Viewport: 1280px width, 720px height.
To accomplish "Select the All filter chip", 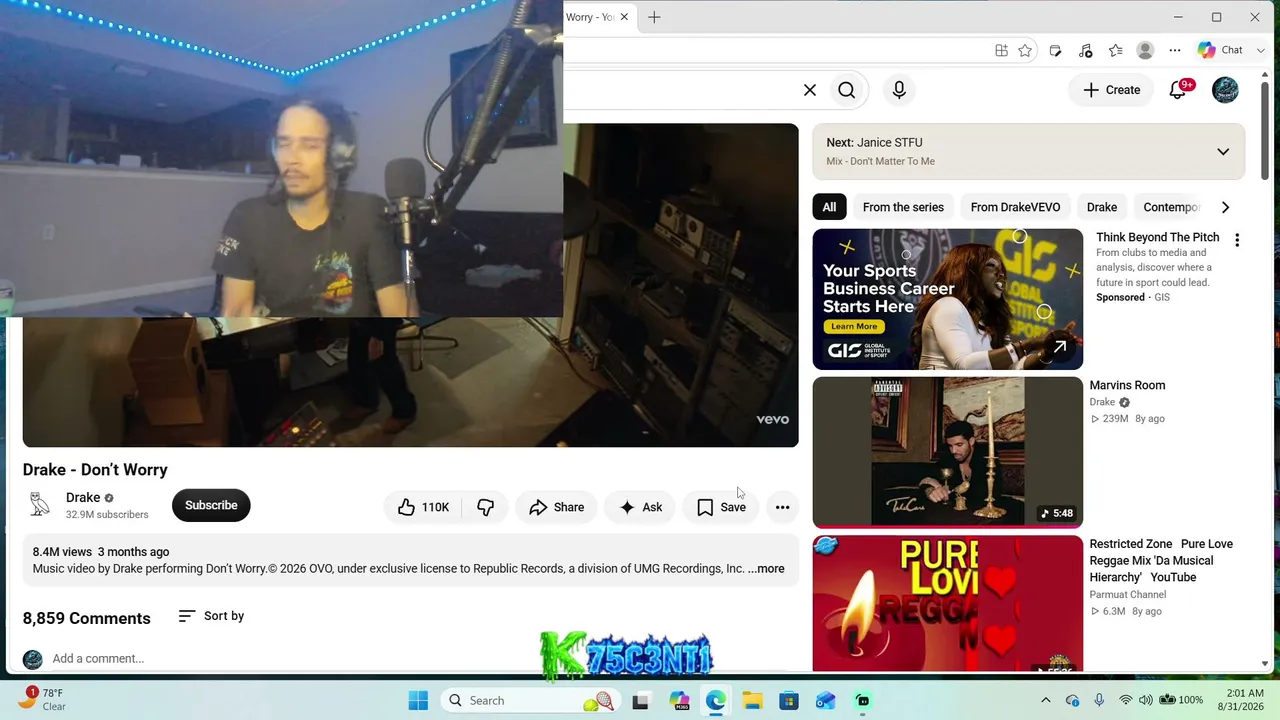I will tap(829, 207).
